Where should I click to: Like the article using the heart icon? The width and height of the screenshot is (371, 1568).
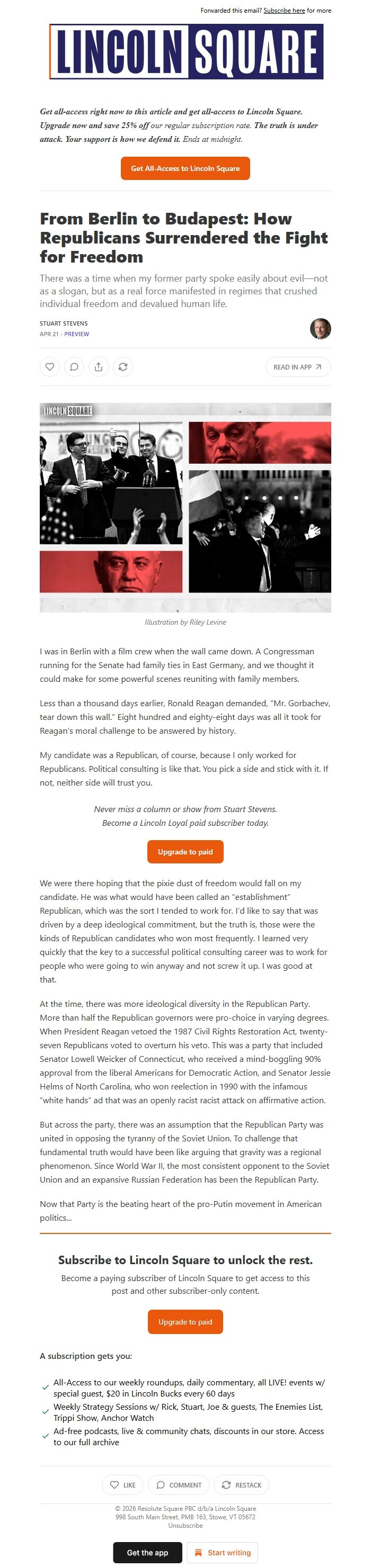tap(49, 366)
